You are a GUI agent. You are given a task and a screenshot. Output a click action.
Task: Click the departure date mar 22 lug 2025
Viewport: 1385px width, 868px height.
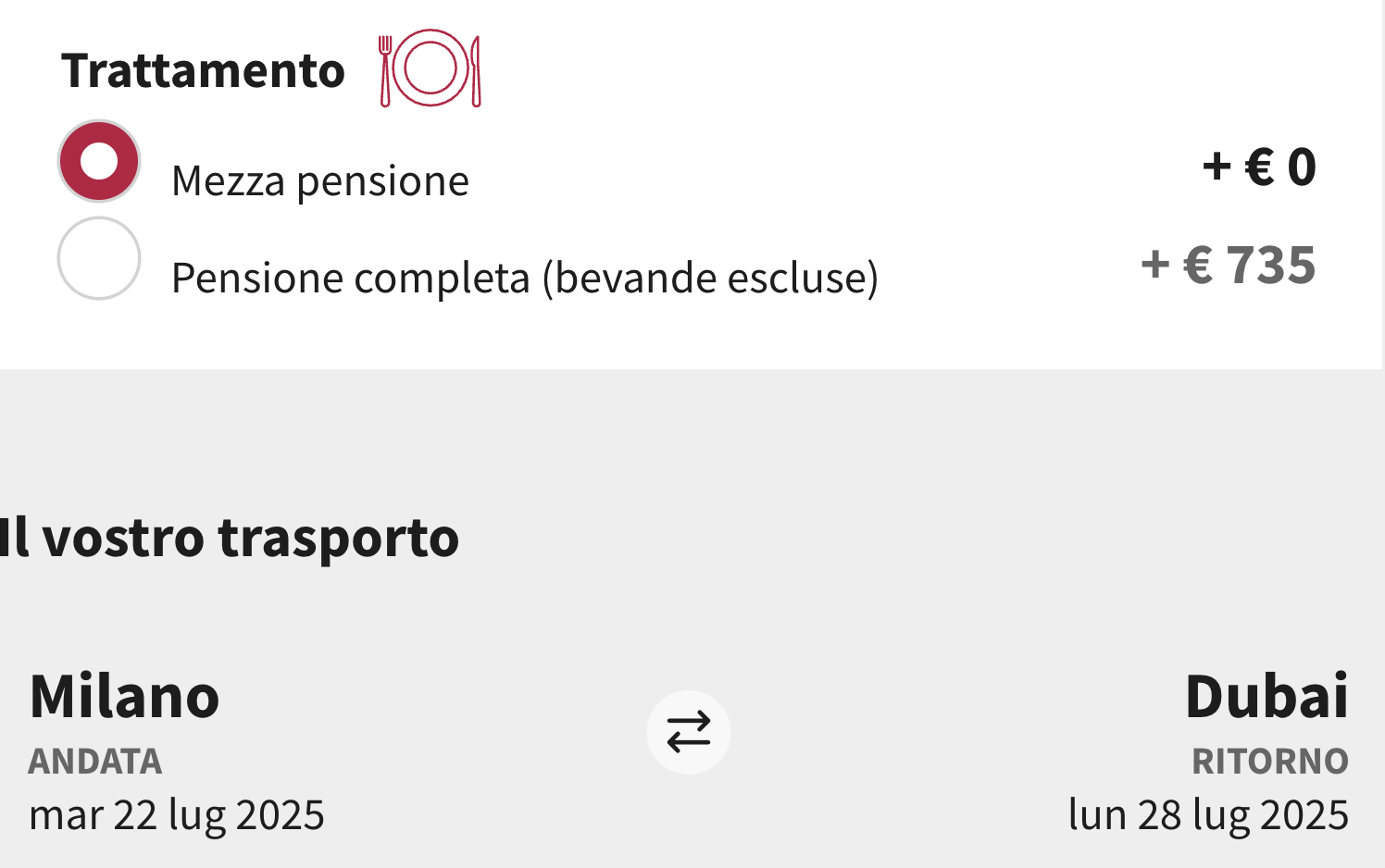(x=177, y=815)
